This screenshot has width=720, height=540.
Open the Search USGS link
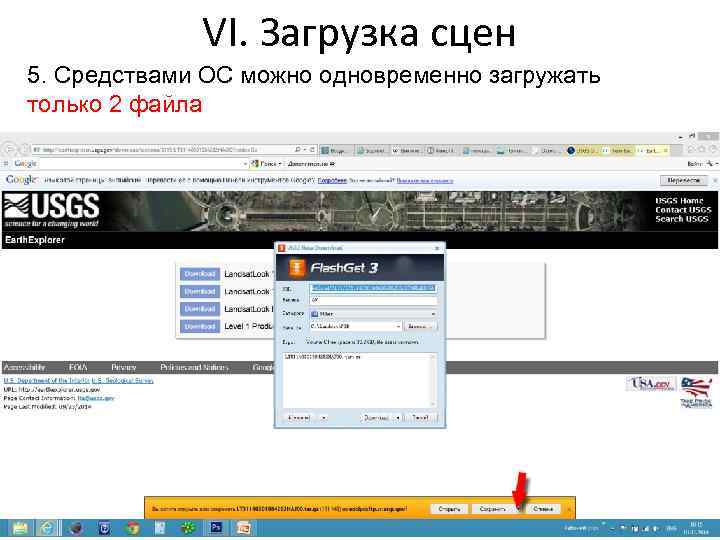coord(682,219)
